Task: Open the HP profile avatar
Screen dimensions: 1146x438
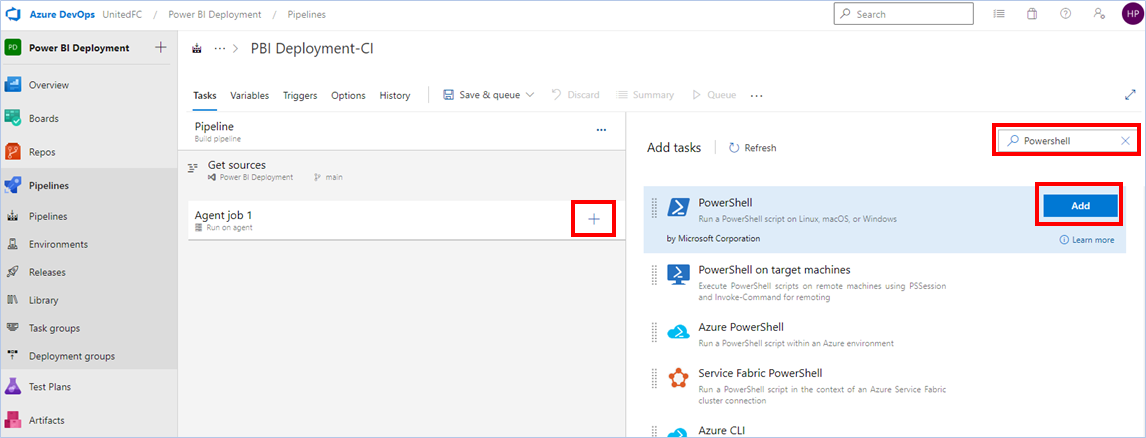Action: pyautogui.click(x=1131, y=14)
